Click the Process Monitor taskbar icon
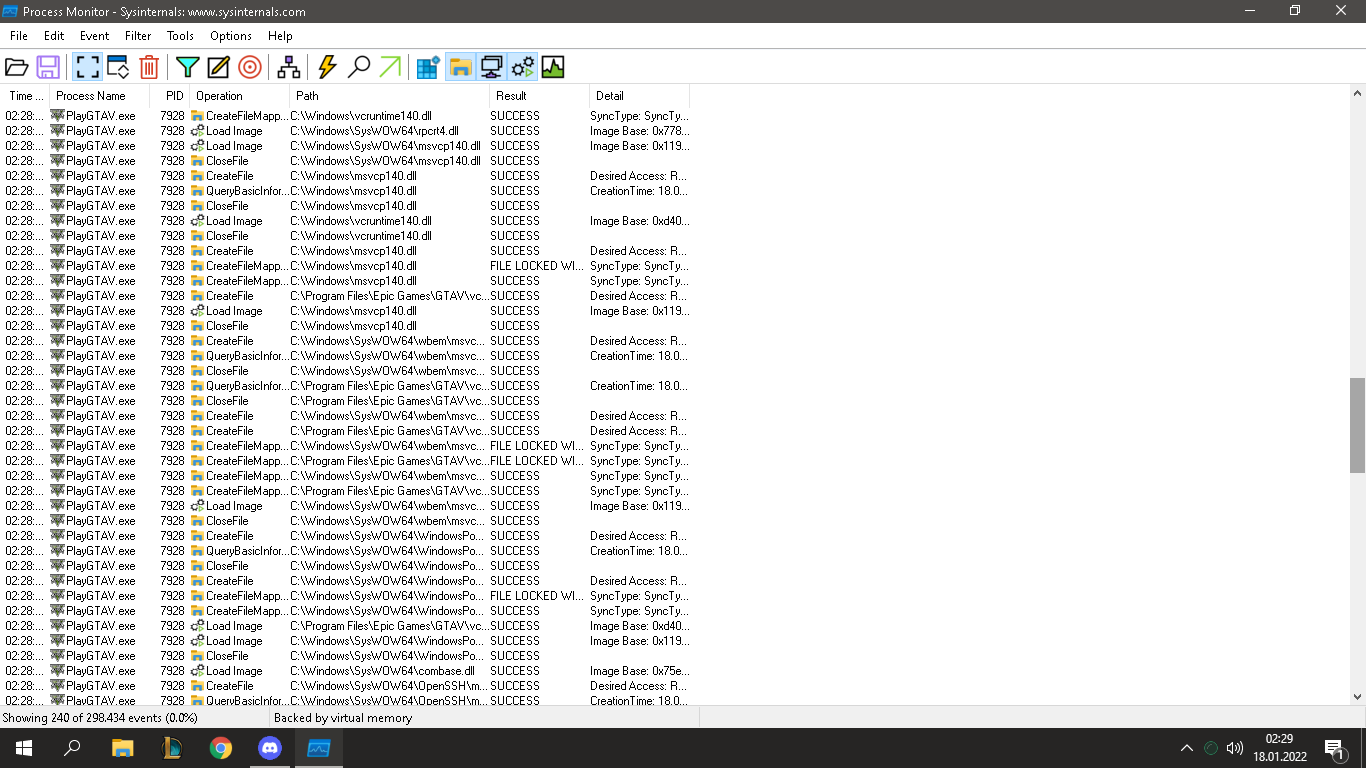The image size is (1366, 768). pyautogui.click(x=319, y=748)
